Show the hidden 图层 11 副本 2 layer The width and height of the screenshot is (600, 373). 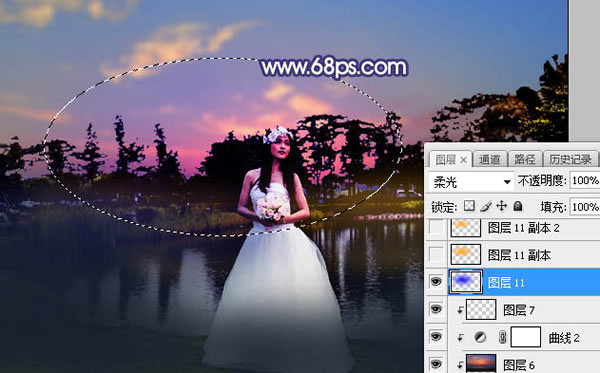click(436, 228)
